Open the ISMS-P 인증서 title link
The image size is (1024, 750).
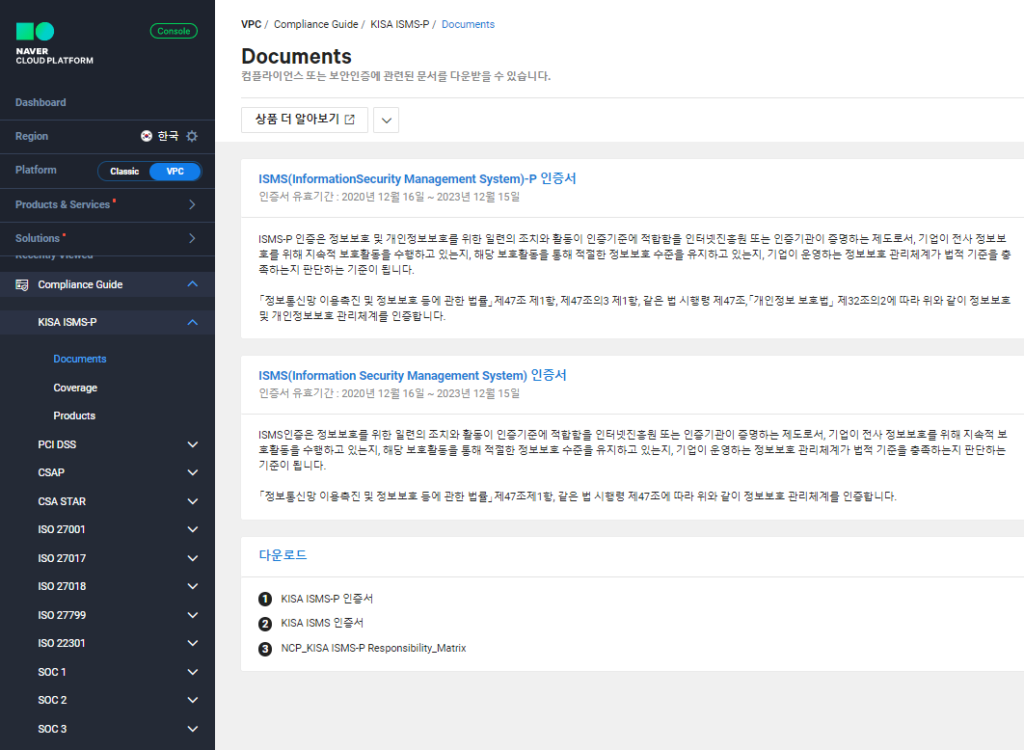pos(417,178)
